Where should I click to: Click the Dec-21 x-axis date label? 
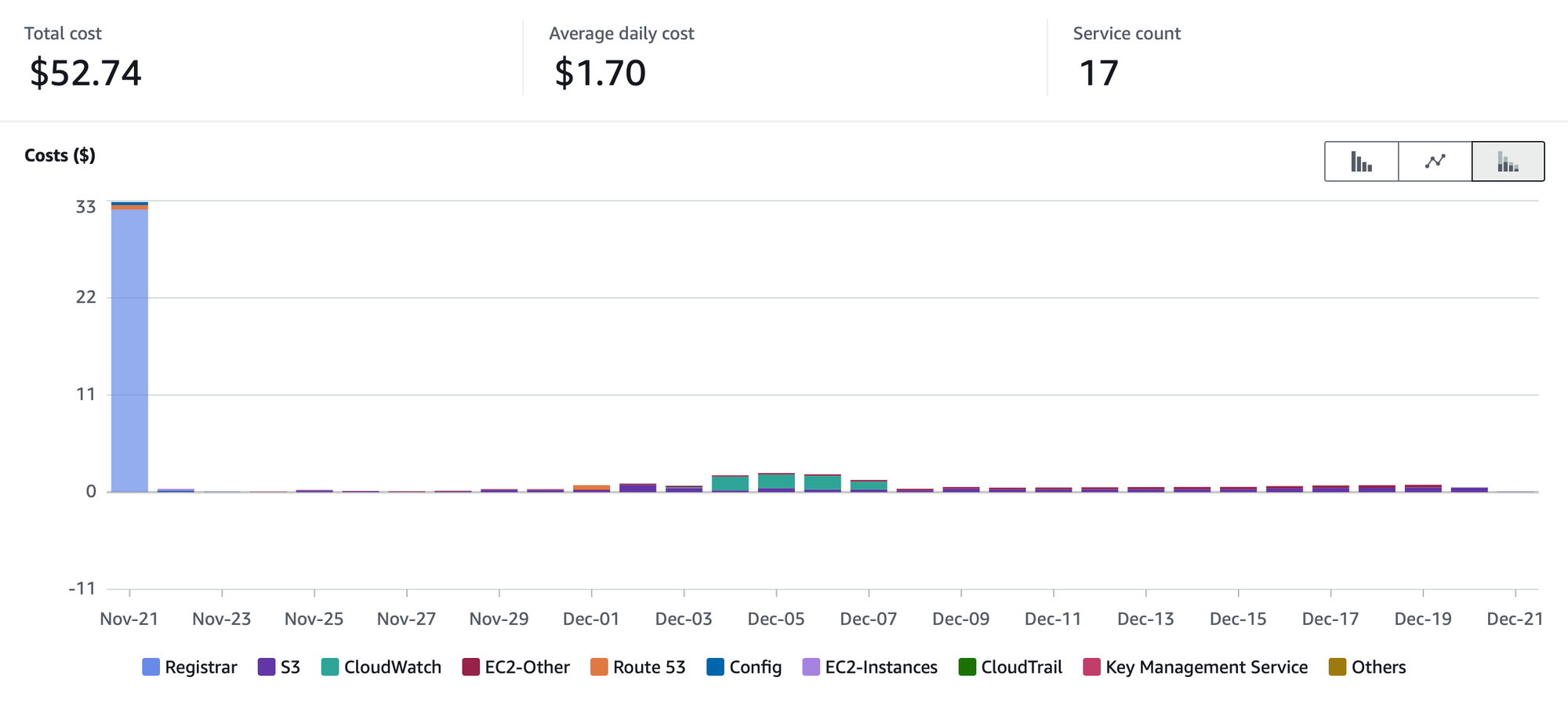click(1515, 619)
